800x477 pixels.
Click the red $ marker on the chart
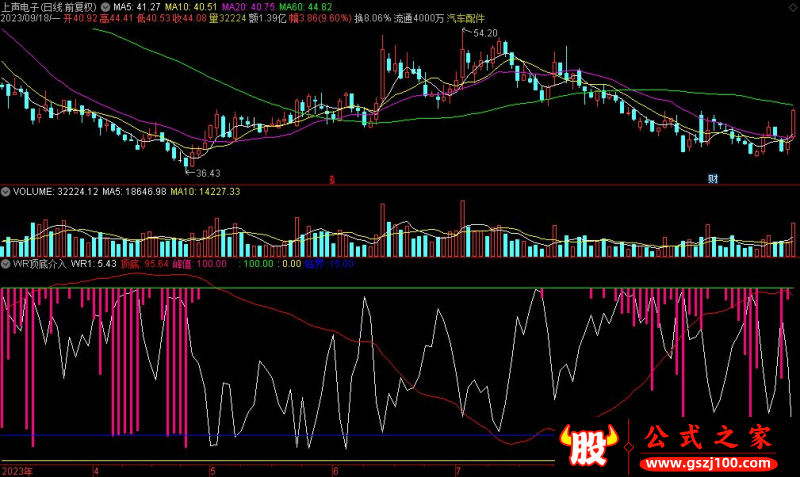pyautogui.click(x=332, y=180)
